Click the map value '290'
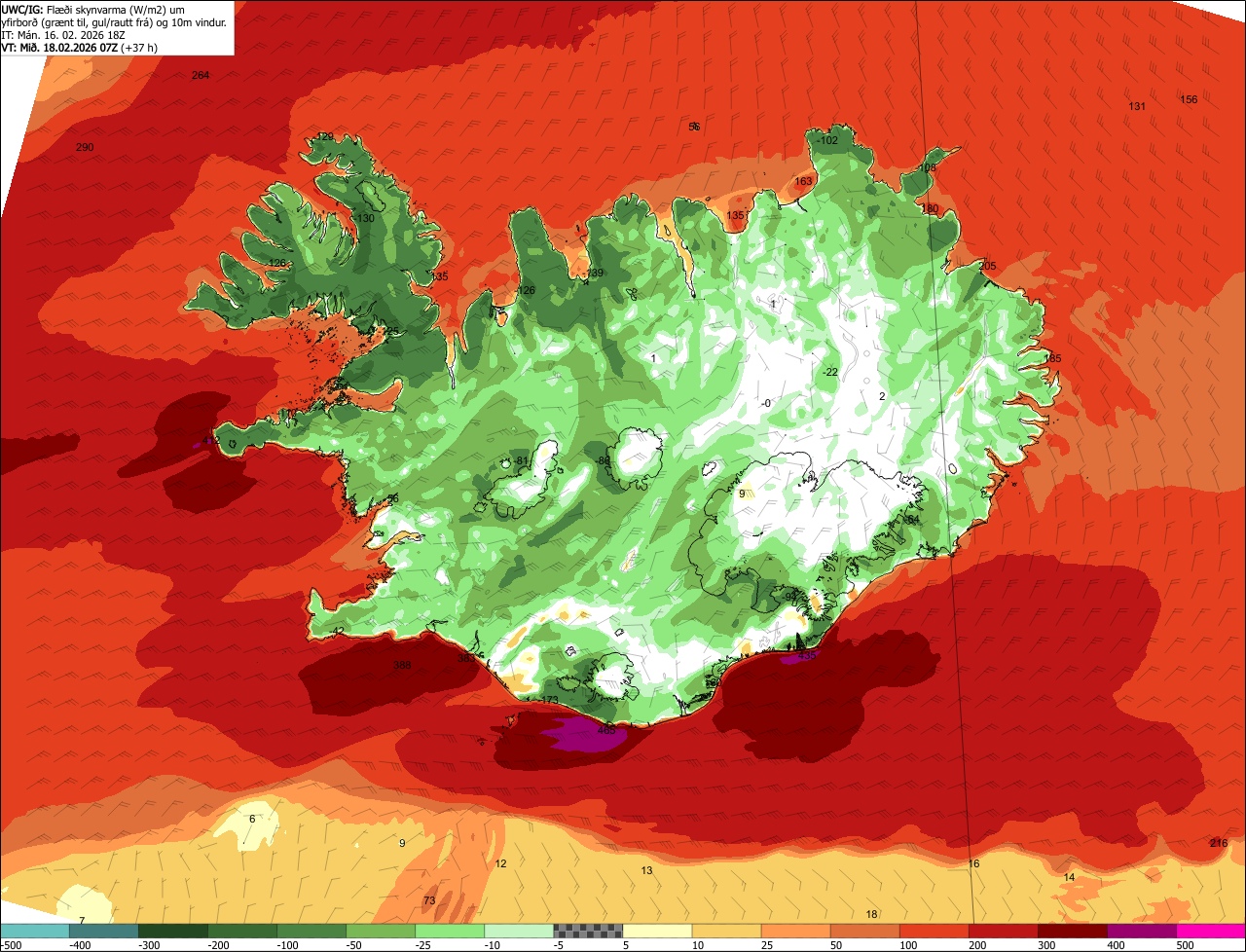 point(85,147)
